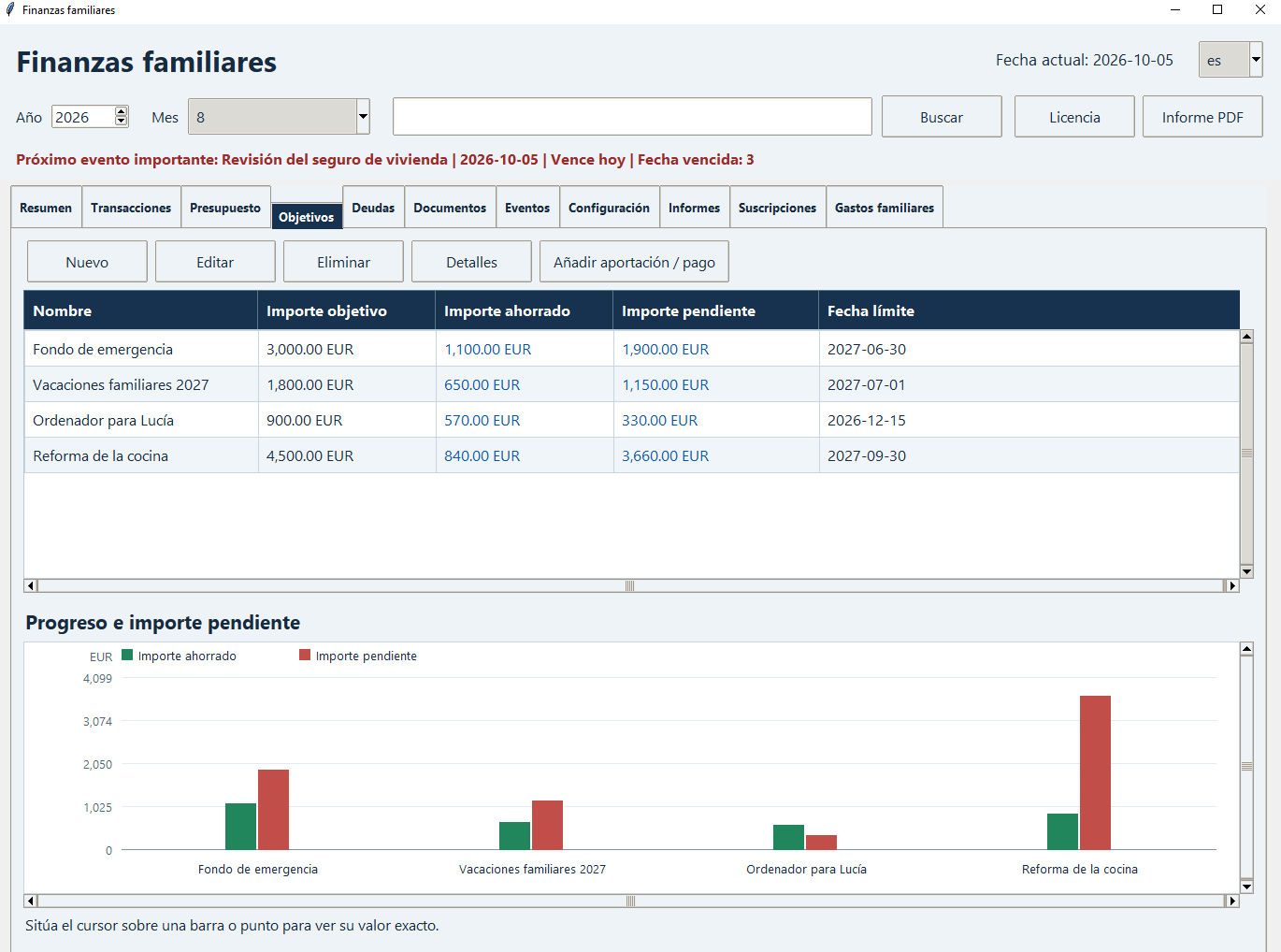This screenshot has height=952, width=1281.
Task: Click Añadir aportación / pago
Action: tap(634, 262)
